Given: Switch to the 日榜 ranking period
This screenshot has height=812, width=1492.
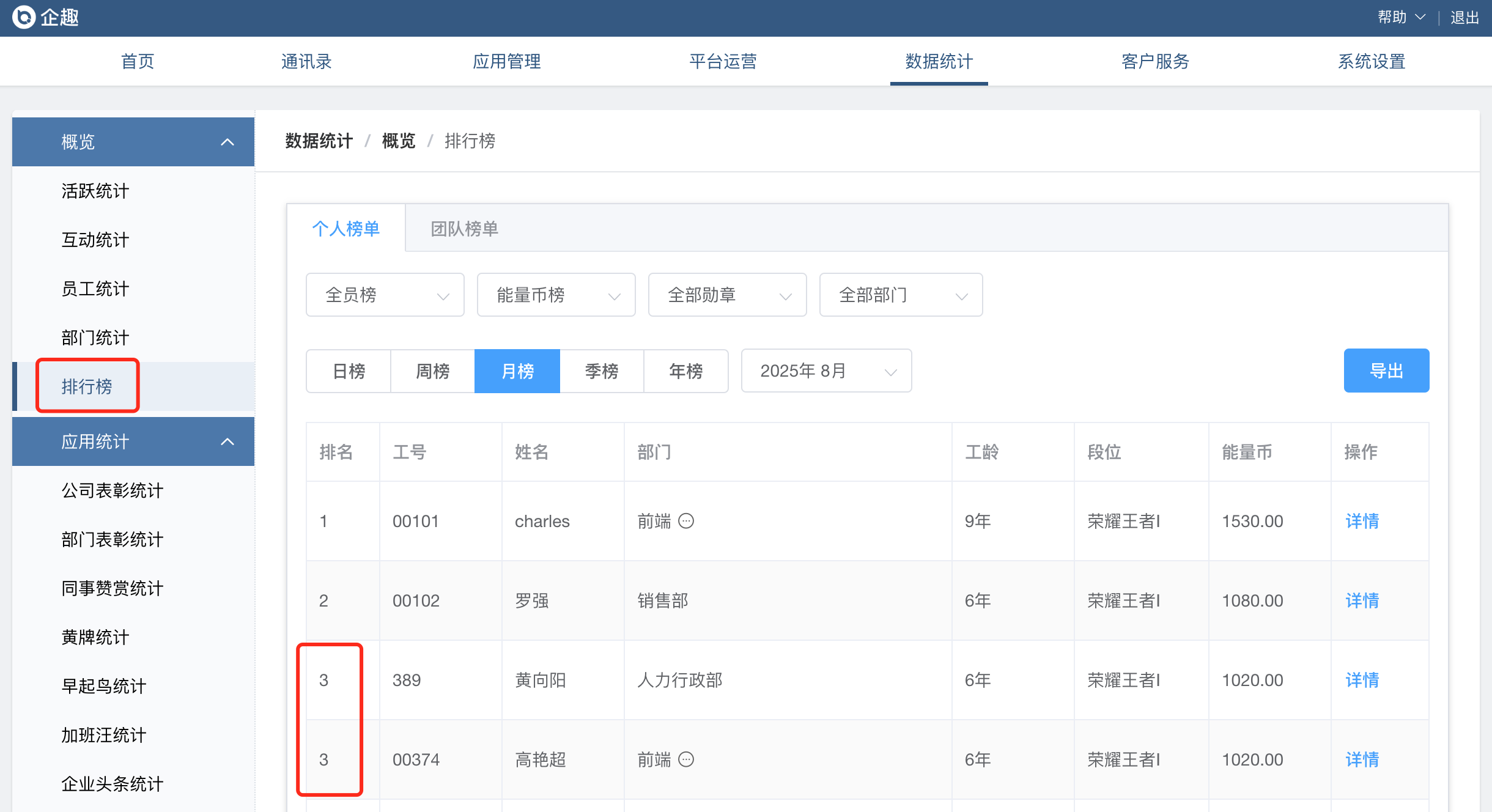Looking at the screenshot, I should (x=349, y=371).
